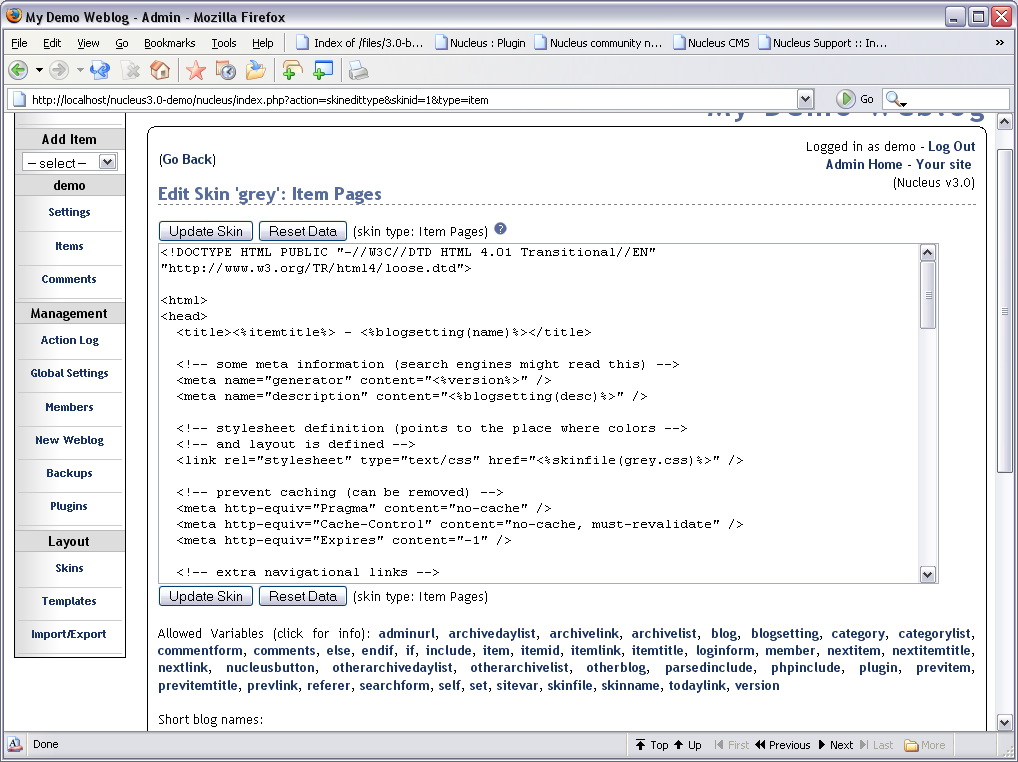Screen dimensions: 1018x762
Task: Visit the Your site link
Action: pyautogui.click(x=943, y=164)
